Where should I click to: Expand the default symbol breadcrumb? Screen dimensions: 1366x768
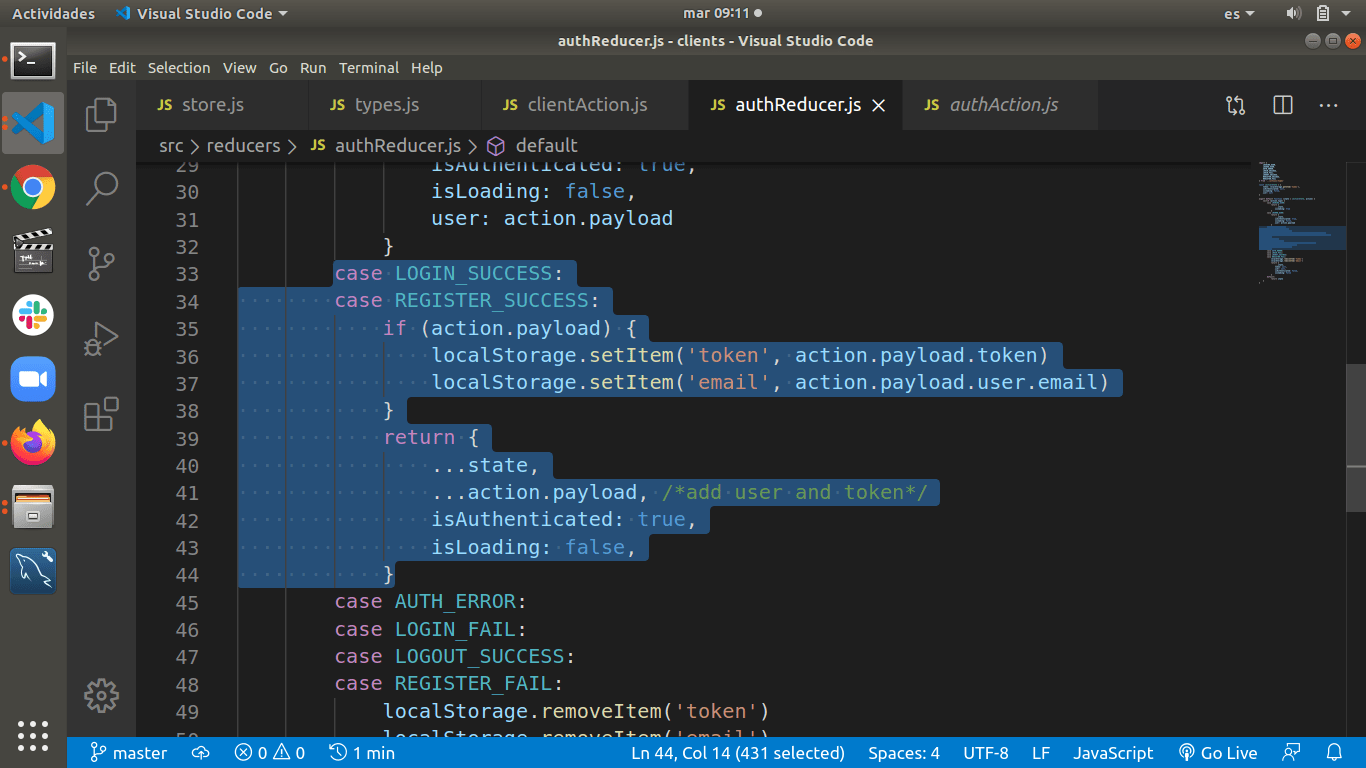pyautogui.click(x=533, y=146)
